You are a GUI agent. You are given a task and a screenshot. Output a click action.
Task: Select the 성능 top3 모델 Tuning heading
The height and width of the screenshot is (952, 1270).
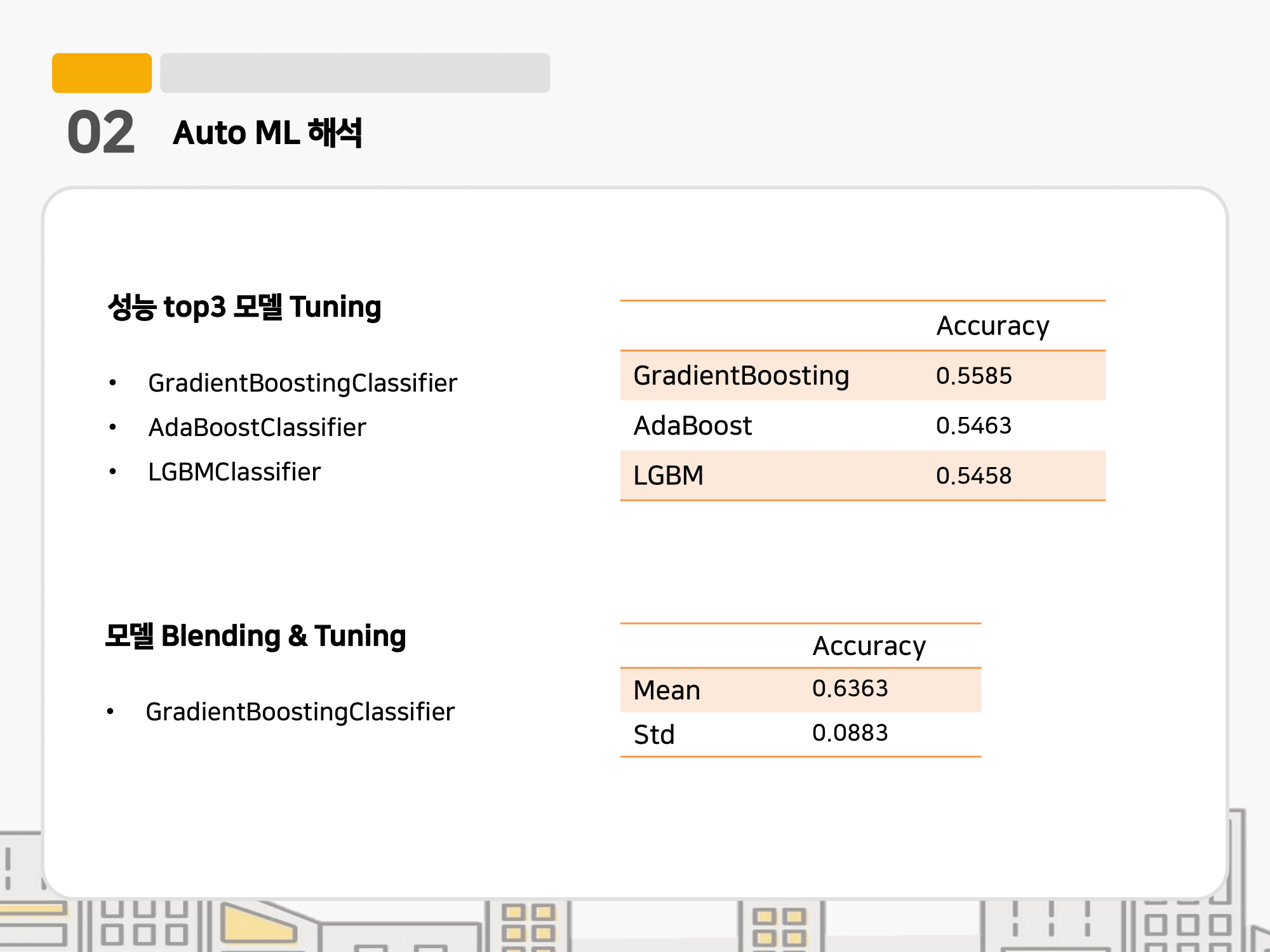[x=244, y=307]
